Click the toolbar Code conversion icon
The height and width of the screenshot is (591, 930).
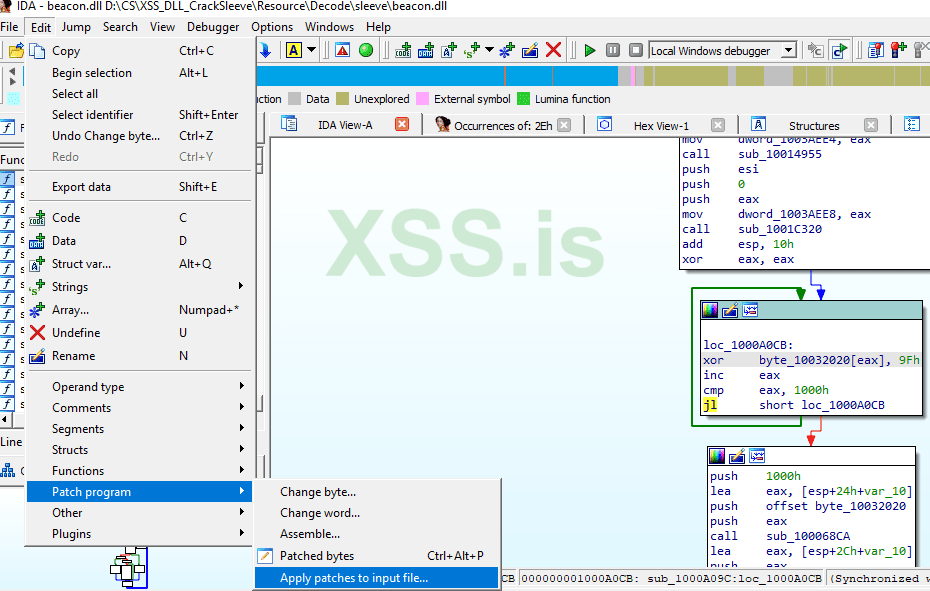tap(403, 50)
